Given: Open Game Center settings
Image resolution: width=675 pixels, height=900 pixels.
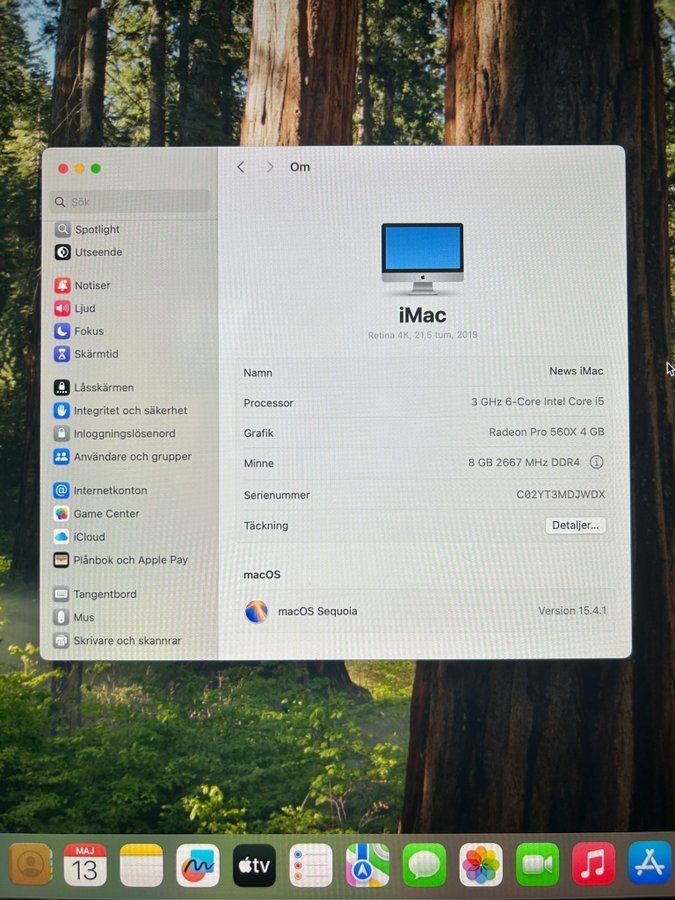Looking at the screenshot, I should pos(106,513).
